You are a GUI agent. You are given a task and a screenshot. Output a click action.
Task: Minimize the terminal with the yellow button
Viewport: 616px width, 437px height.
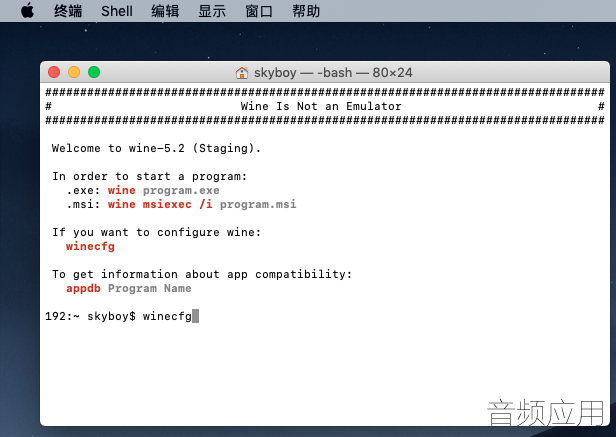(74, 72)
